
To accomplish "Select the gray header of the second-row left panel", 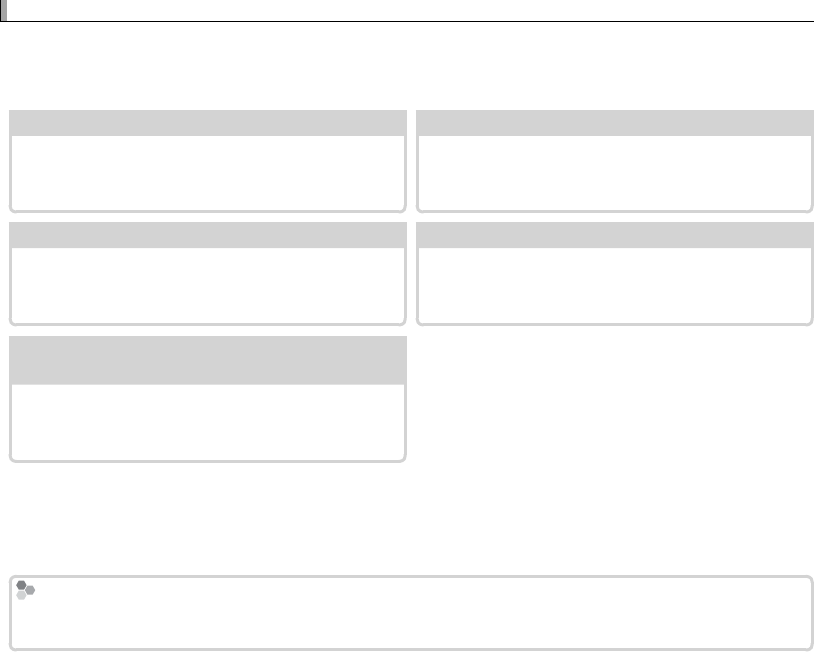I will tap(208, 235).
